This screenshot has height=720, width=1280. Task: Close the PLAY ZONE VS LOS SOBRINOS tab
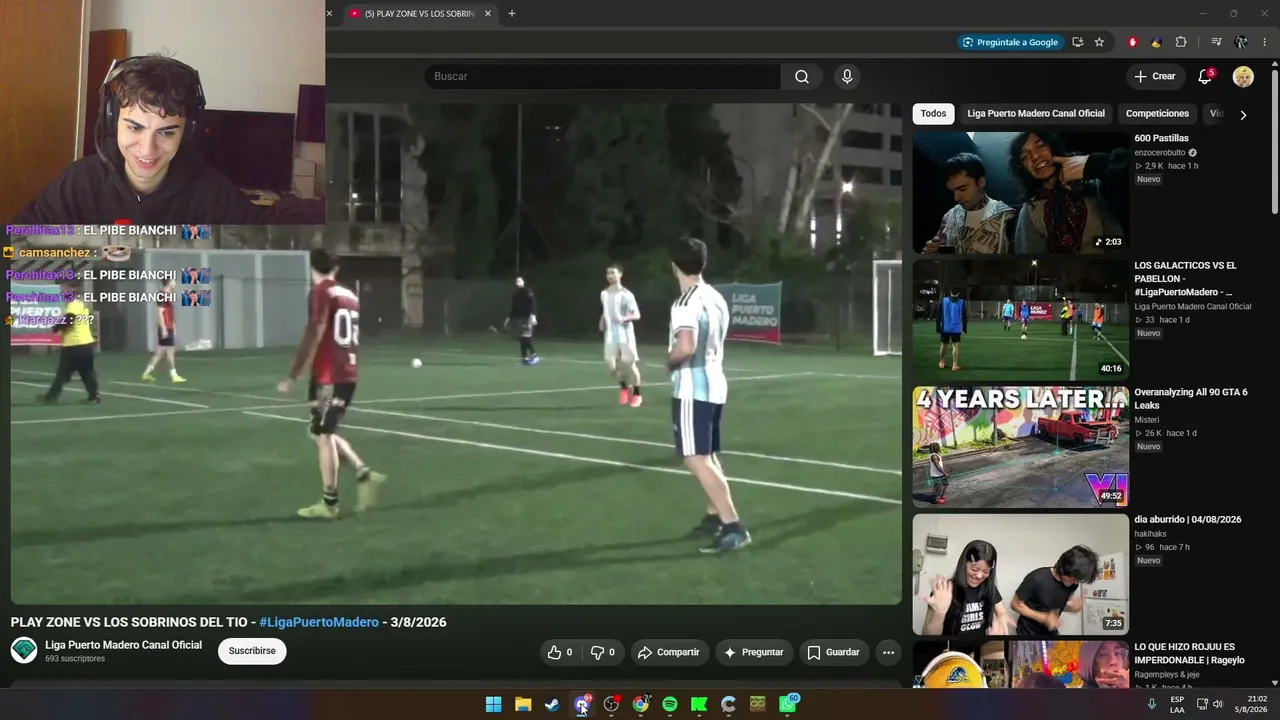[488, 14]
